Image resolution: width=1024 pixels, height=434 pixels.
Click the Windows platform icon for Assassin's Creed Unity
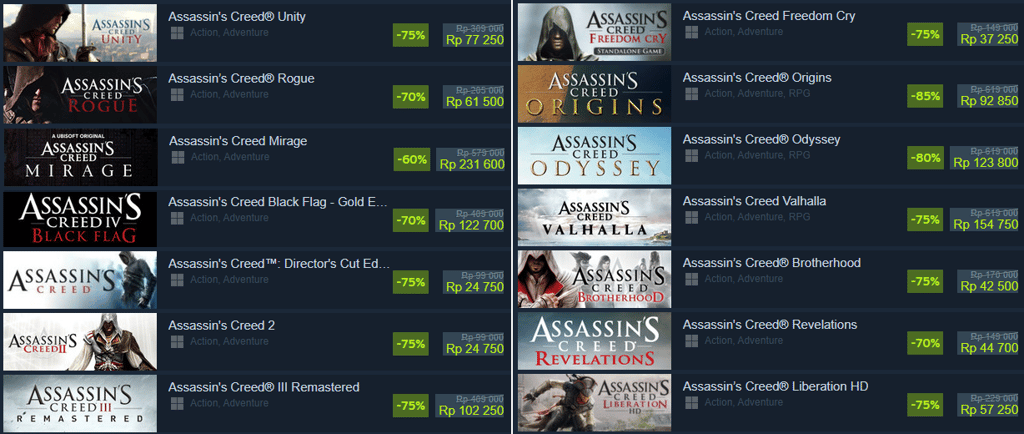click(x=176, y=33)
